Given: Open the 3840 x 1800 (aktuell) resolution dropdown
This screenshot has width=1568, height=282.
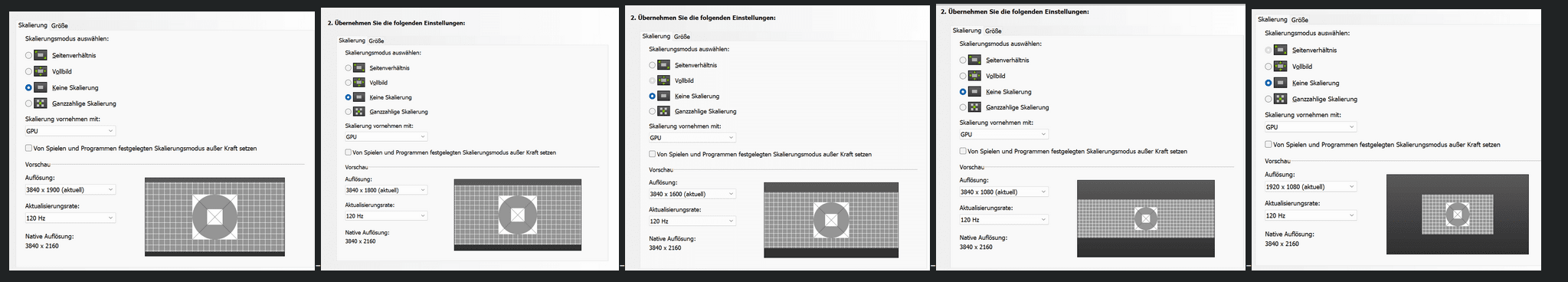Looking at the screenshot, I should click(386, 190).
